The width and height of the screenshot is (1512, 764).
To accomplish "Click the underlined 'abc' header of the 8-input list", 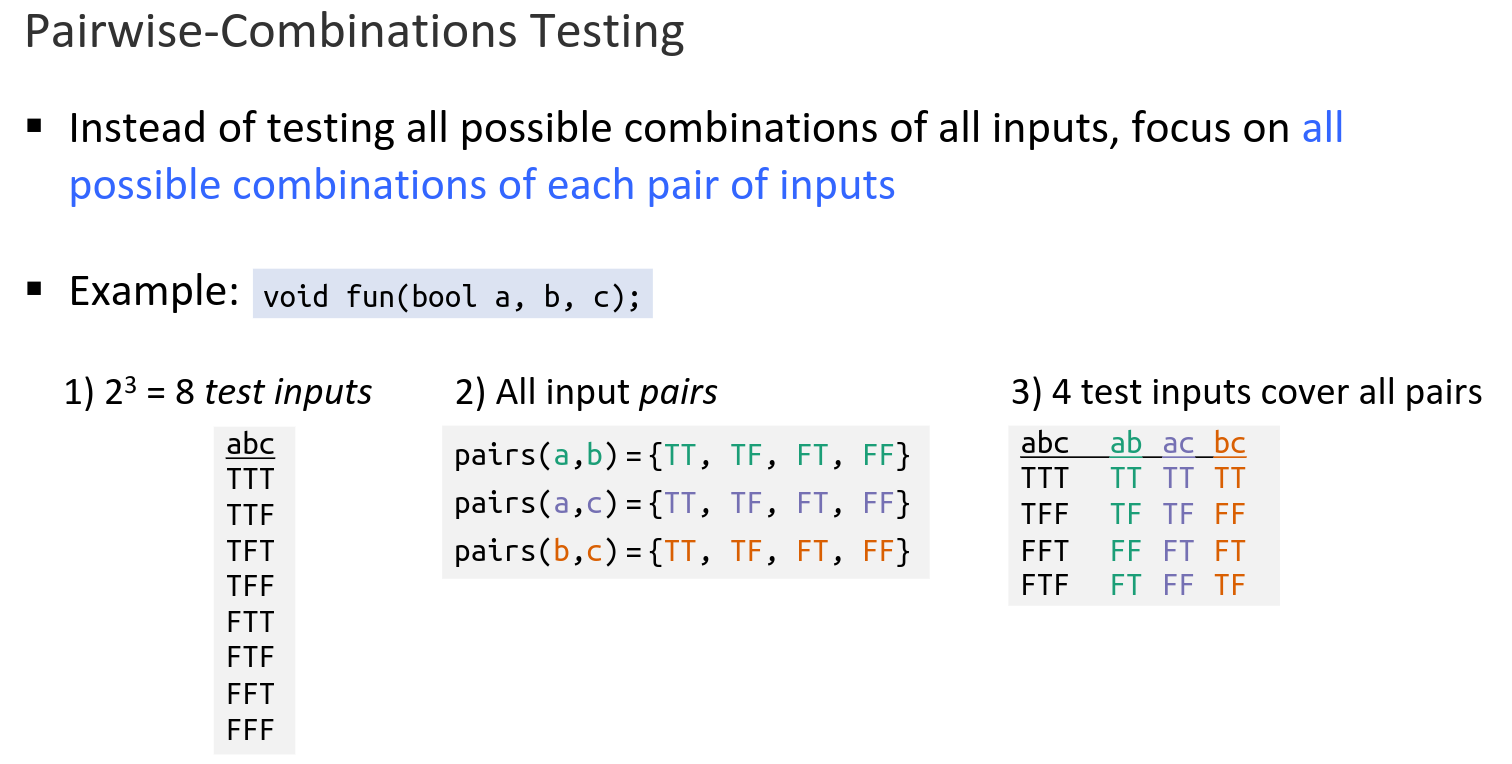I will 250,444.
